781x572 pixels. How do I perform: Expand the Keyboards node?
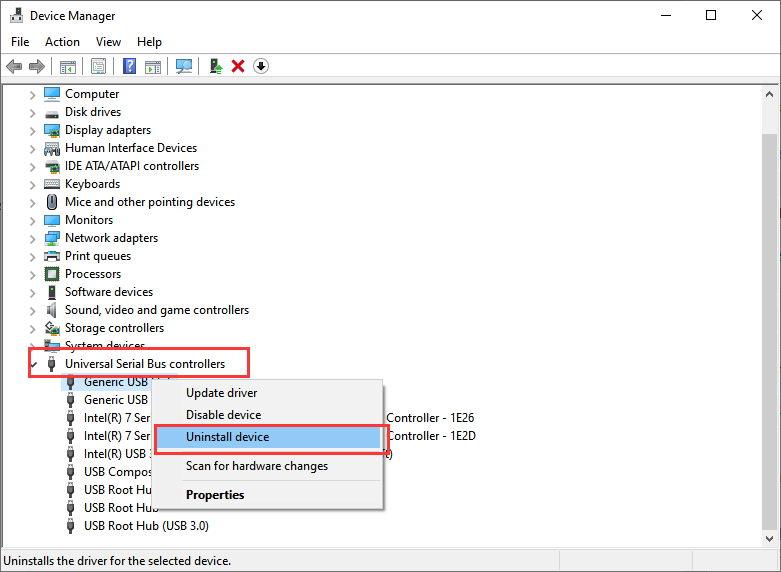tap(32, 185)
